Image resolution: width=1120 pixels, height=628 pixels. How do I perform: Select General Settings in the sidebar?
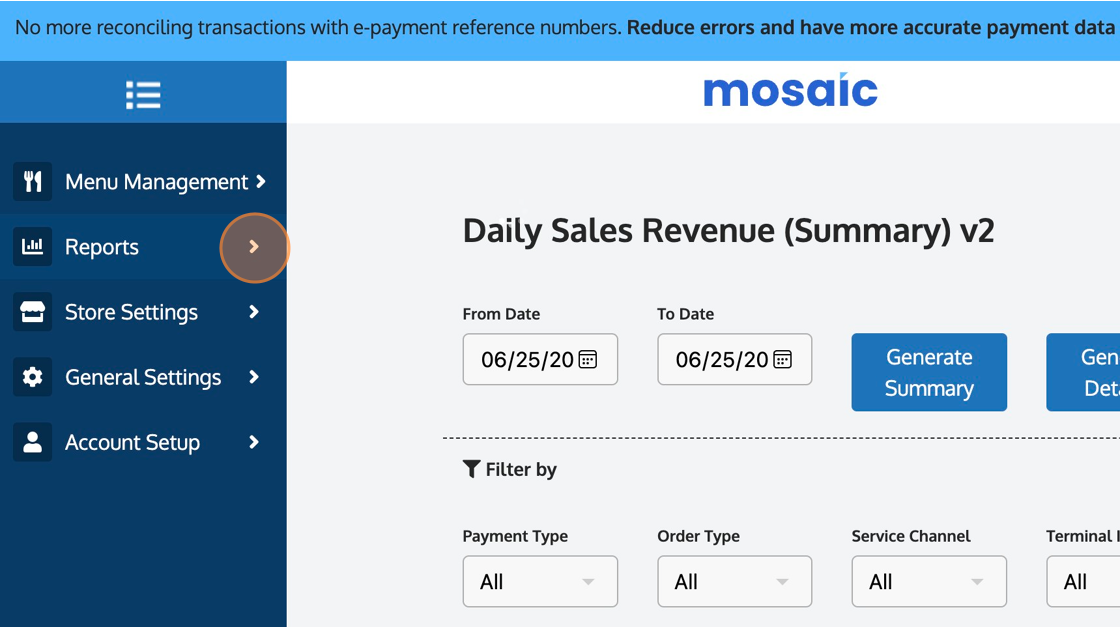coord(143,377)
